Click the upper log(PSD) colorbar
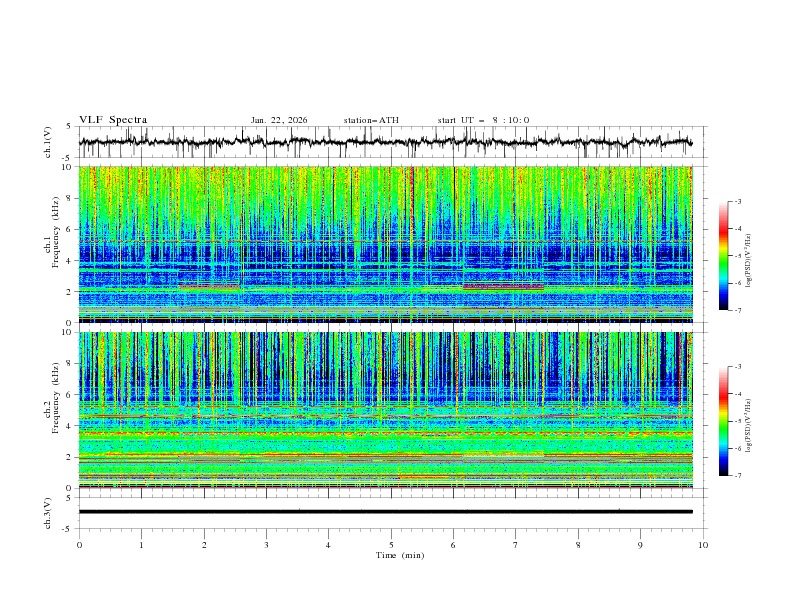This screenshot has width=792, height=612. coord(723,255)
